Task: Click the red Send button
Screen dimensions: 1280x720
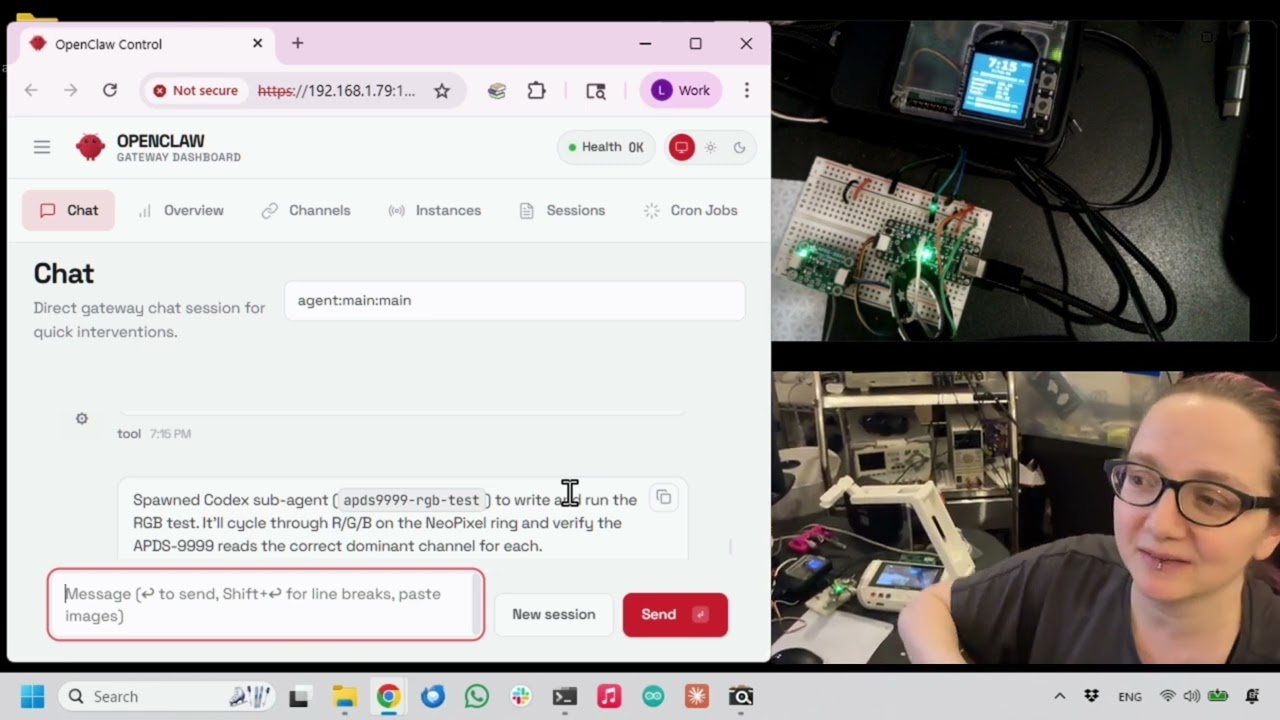Action: pos(675,614)
